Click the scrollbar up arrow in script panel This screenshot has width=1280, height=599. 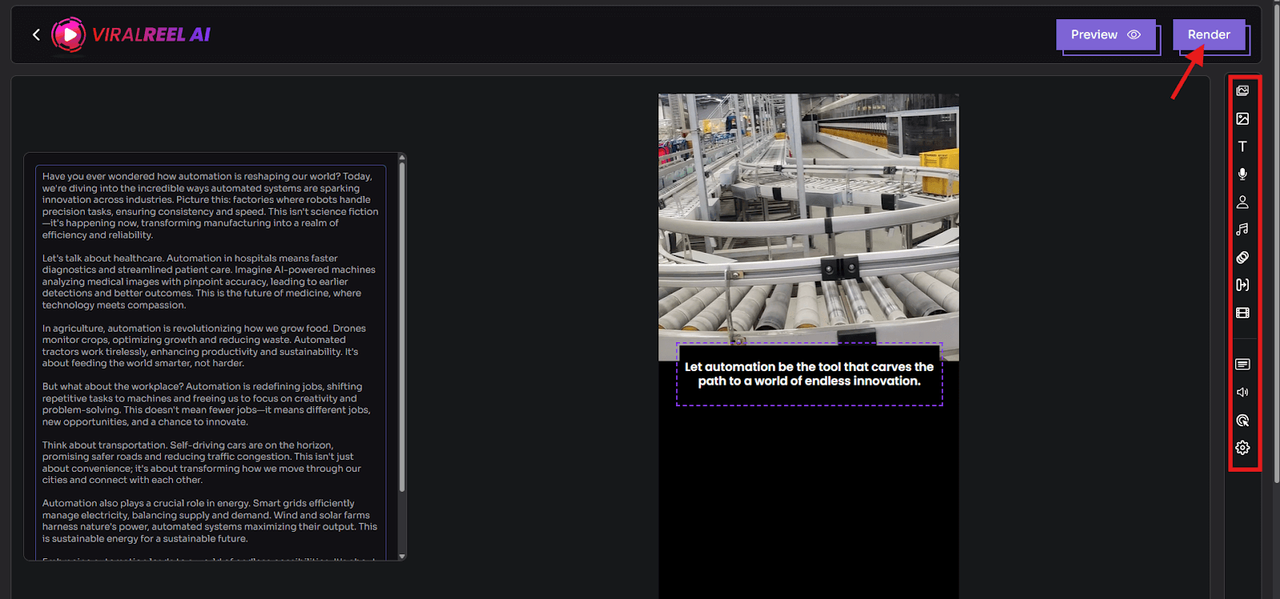(x=402, y=159)
